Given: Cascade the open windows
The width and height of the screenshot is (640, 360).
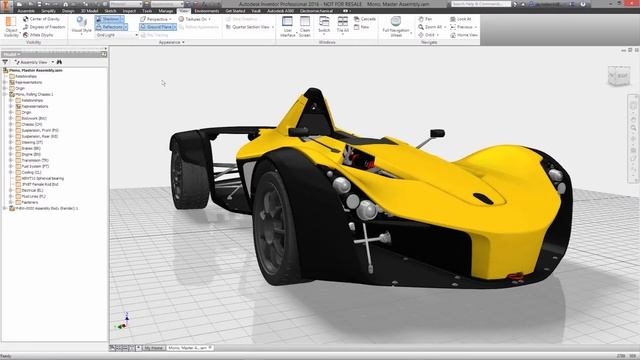Looking at the screenshot, I should (365, 19).
